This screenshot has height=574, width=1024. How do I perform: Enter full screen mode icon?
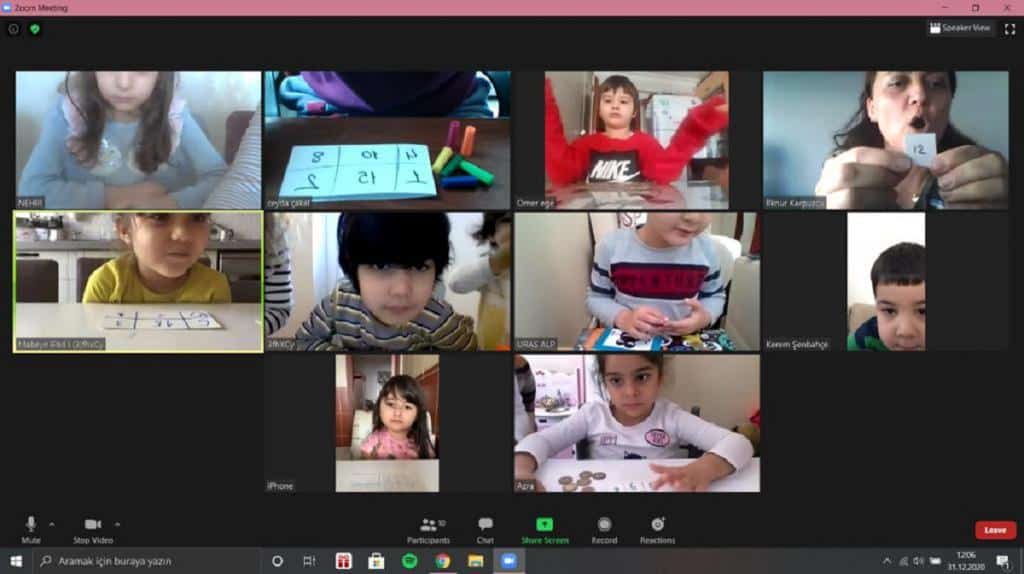click(1009, 29)
